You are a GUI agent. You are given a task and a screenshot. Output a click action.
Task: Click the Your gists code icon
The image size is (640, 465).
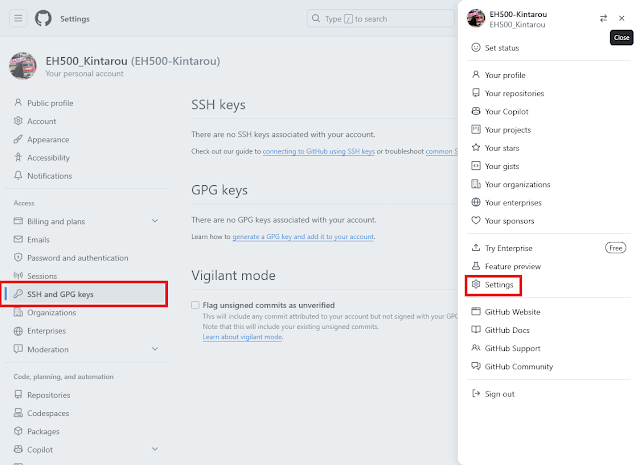pos(476,166)
